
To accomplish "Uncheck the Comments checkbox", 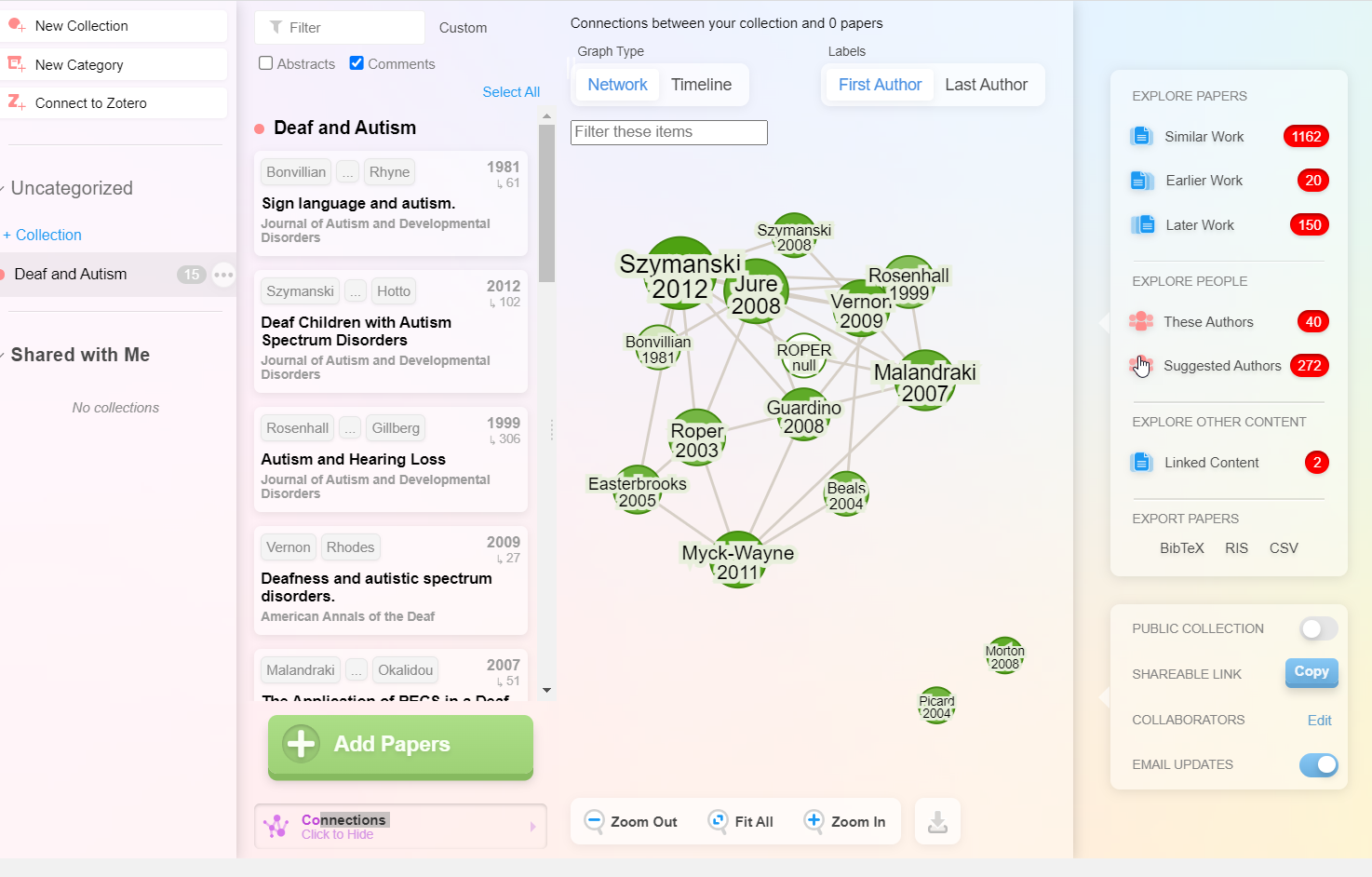I will [356, 63].
